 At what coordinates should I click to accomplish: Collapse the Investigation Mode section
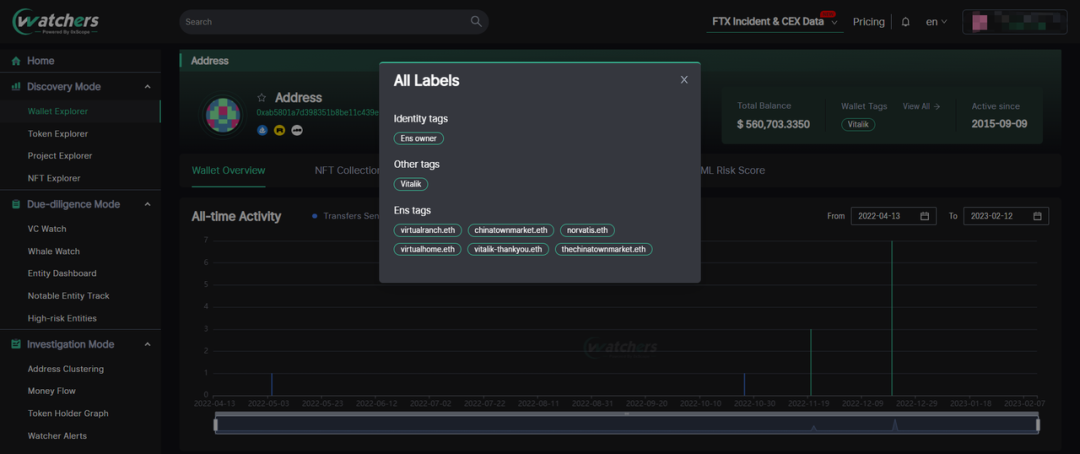[x=147, y=344]
